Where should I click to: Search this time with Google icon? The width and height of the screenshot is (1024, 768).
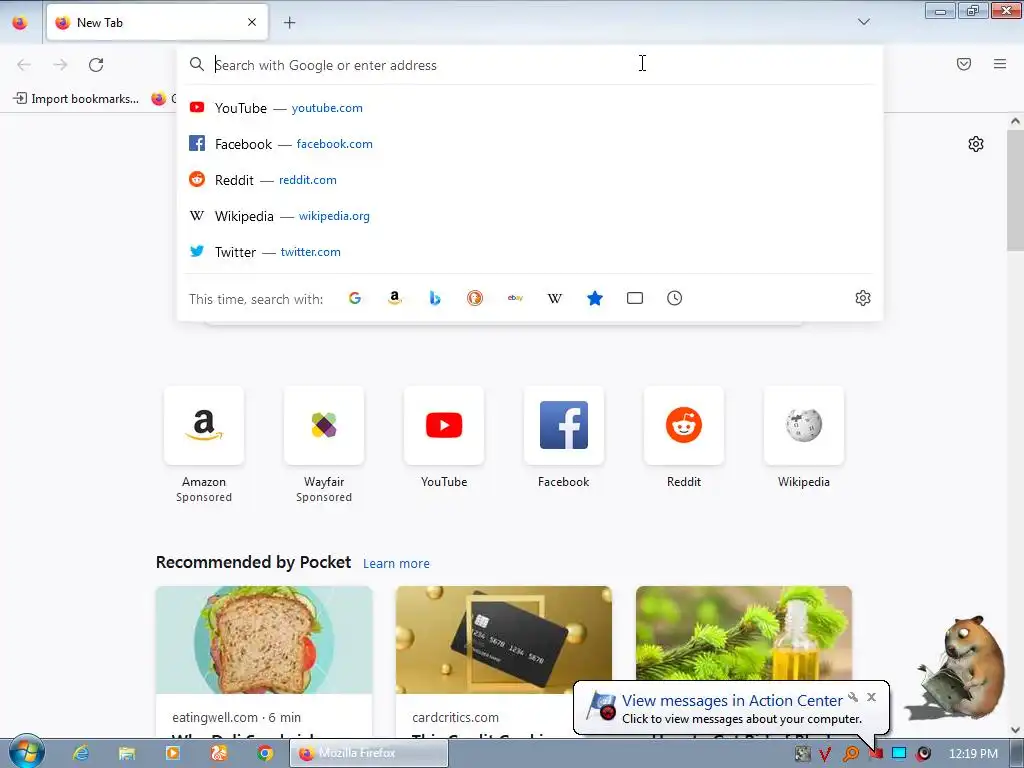click(x=355, y=298)
